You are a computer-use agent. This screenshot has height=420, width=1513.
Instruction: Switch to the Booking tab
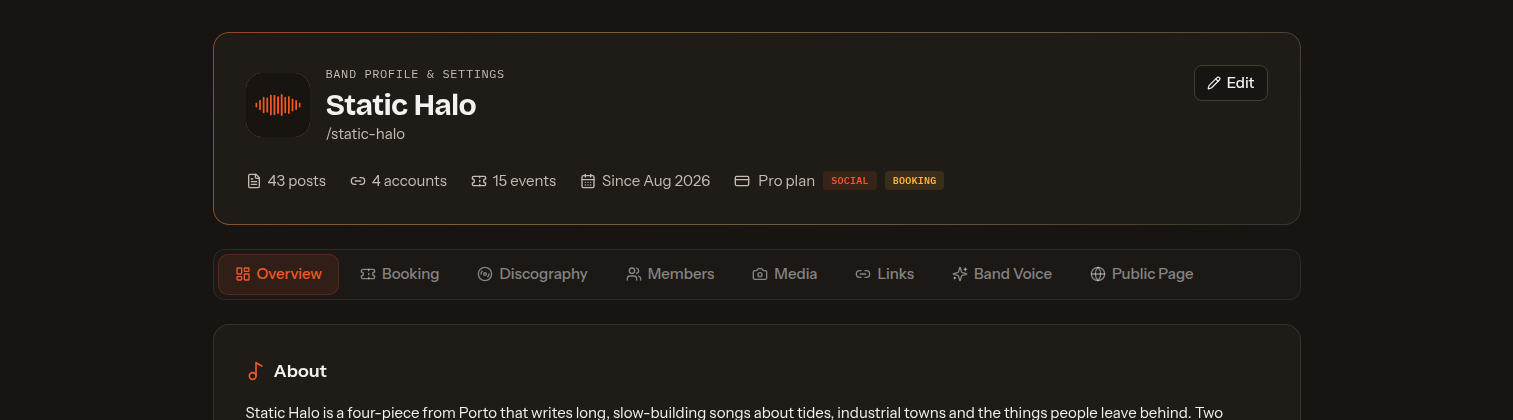pos(400,274)
